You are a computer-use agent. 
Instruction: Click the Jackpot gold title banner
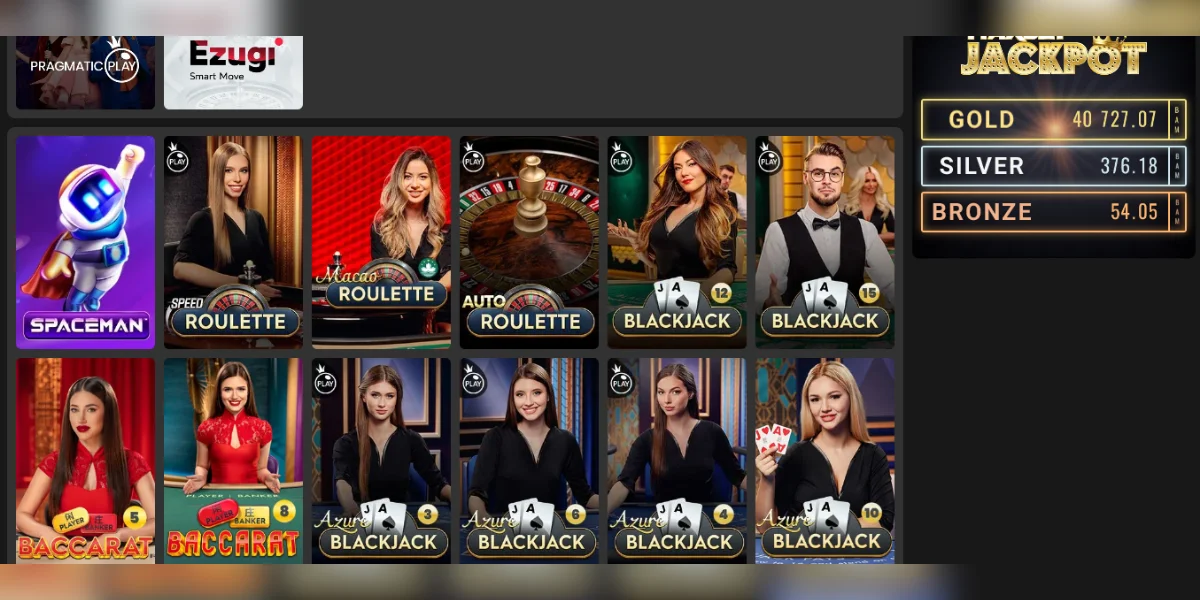[x=1053, y=56]
